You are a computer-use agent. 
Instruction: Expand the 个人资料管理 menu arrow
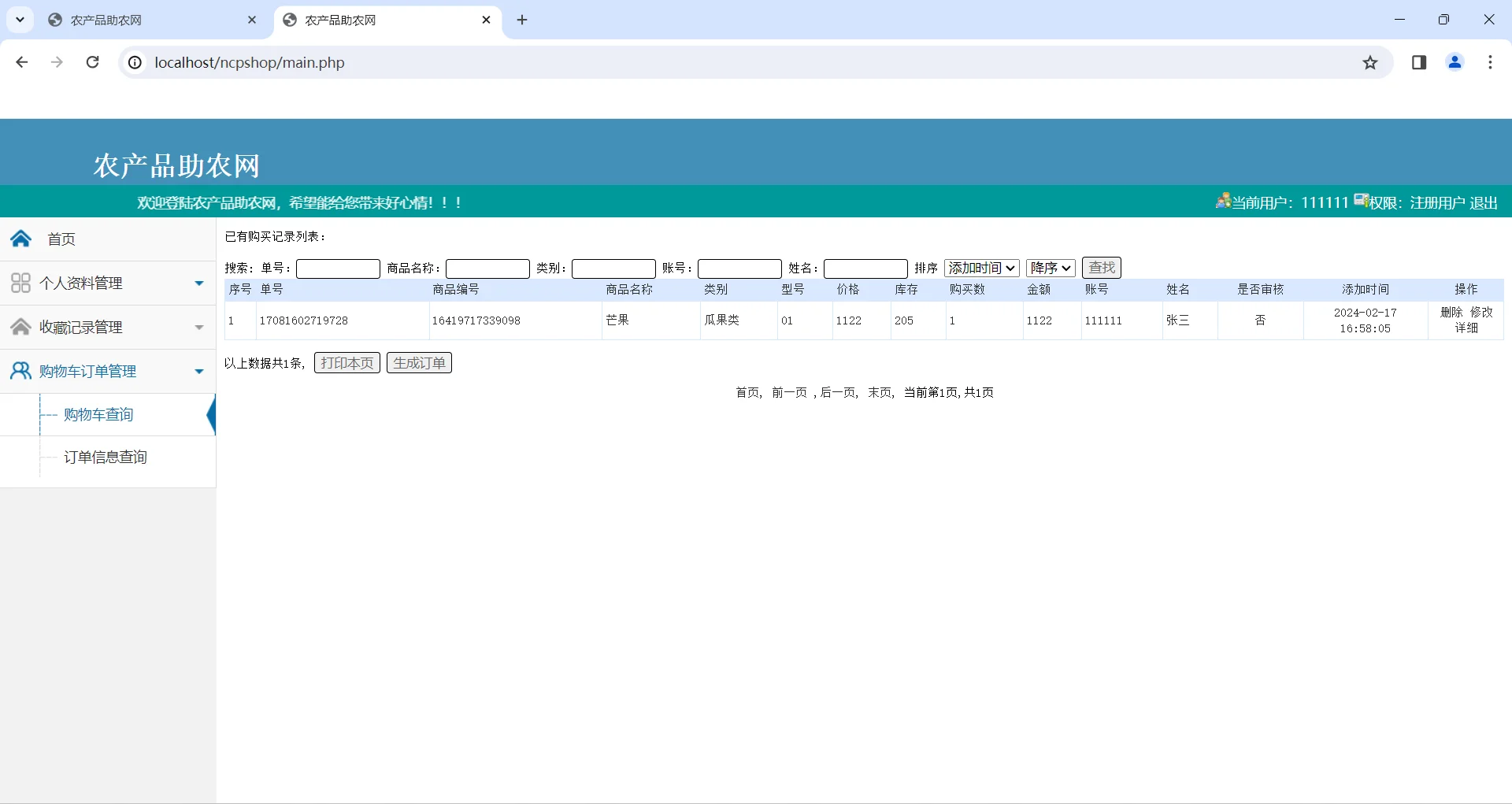[198, 283]
